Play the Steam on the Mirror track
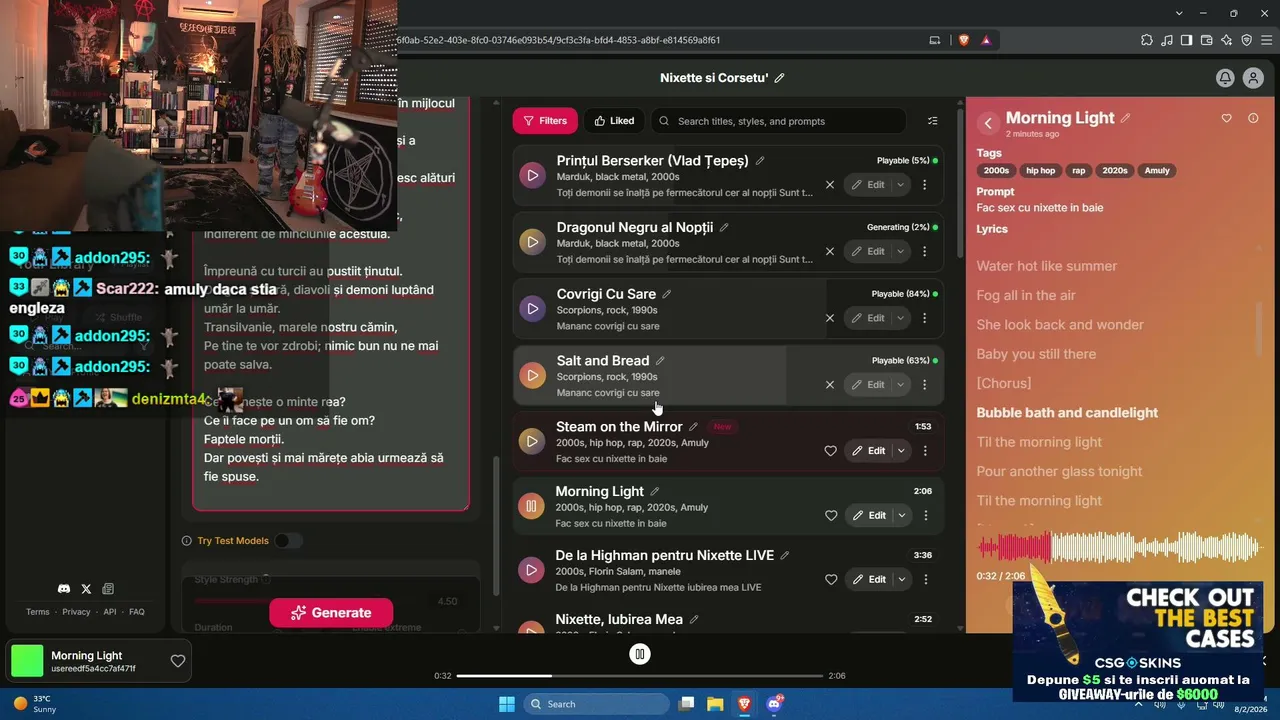 pos(531,441)
